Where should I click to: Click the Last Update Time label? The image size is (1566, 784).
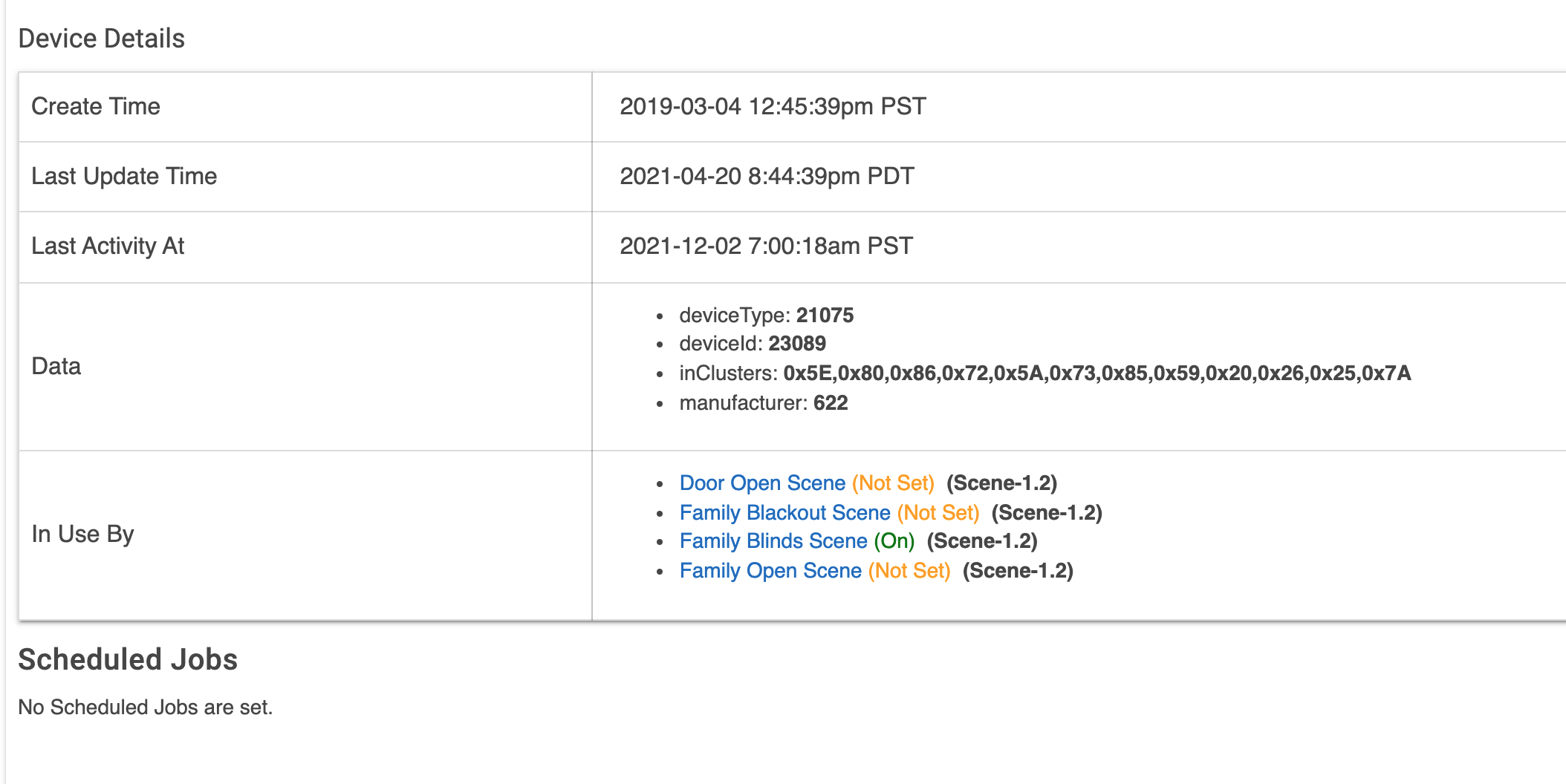(124, 176)
